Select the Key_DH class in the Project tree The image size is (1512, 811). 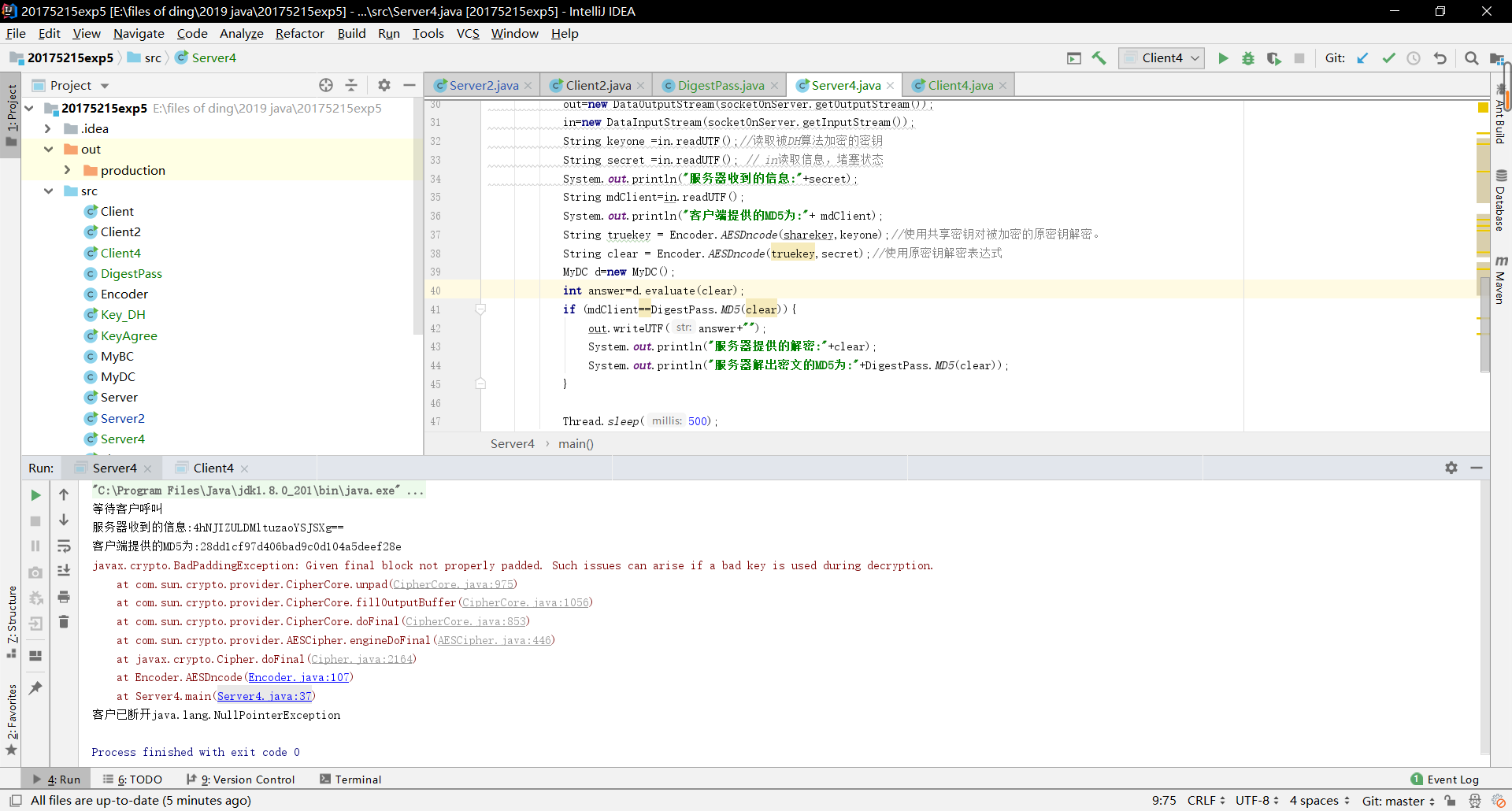tap(123, 315)
